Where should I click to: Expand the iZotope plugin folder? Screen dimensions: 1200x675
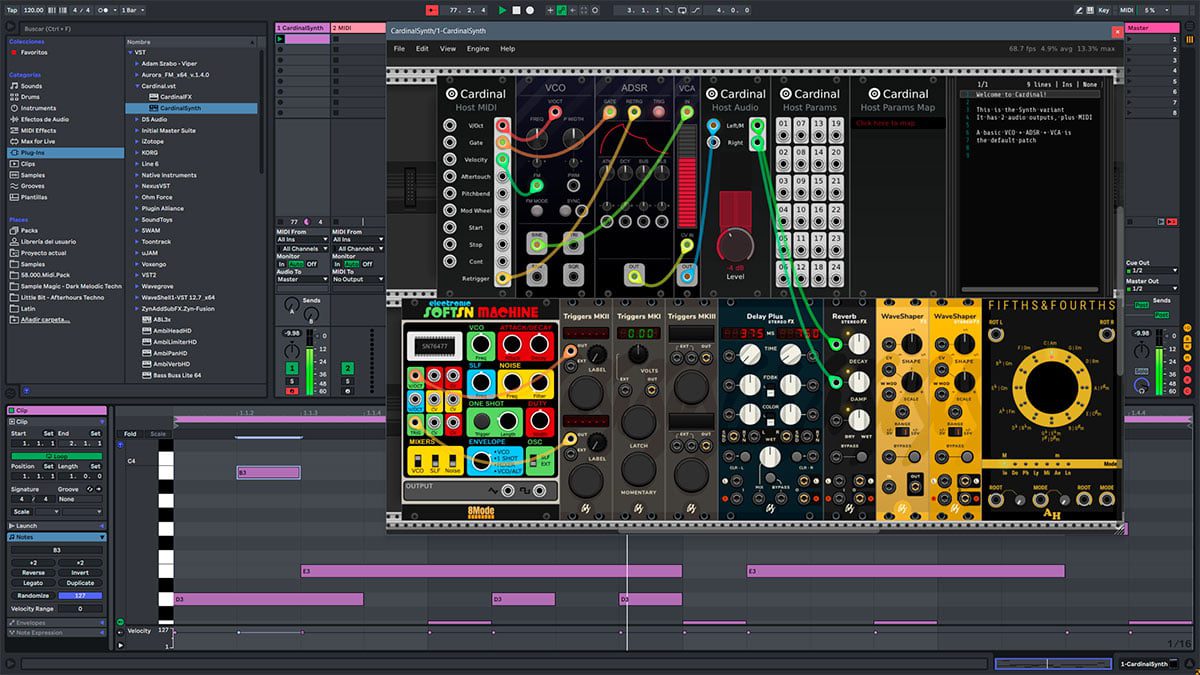click(137, 141)
